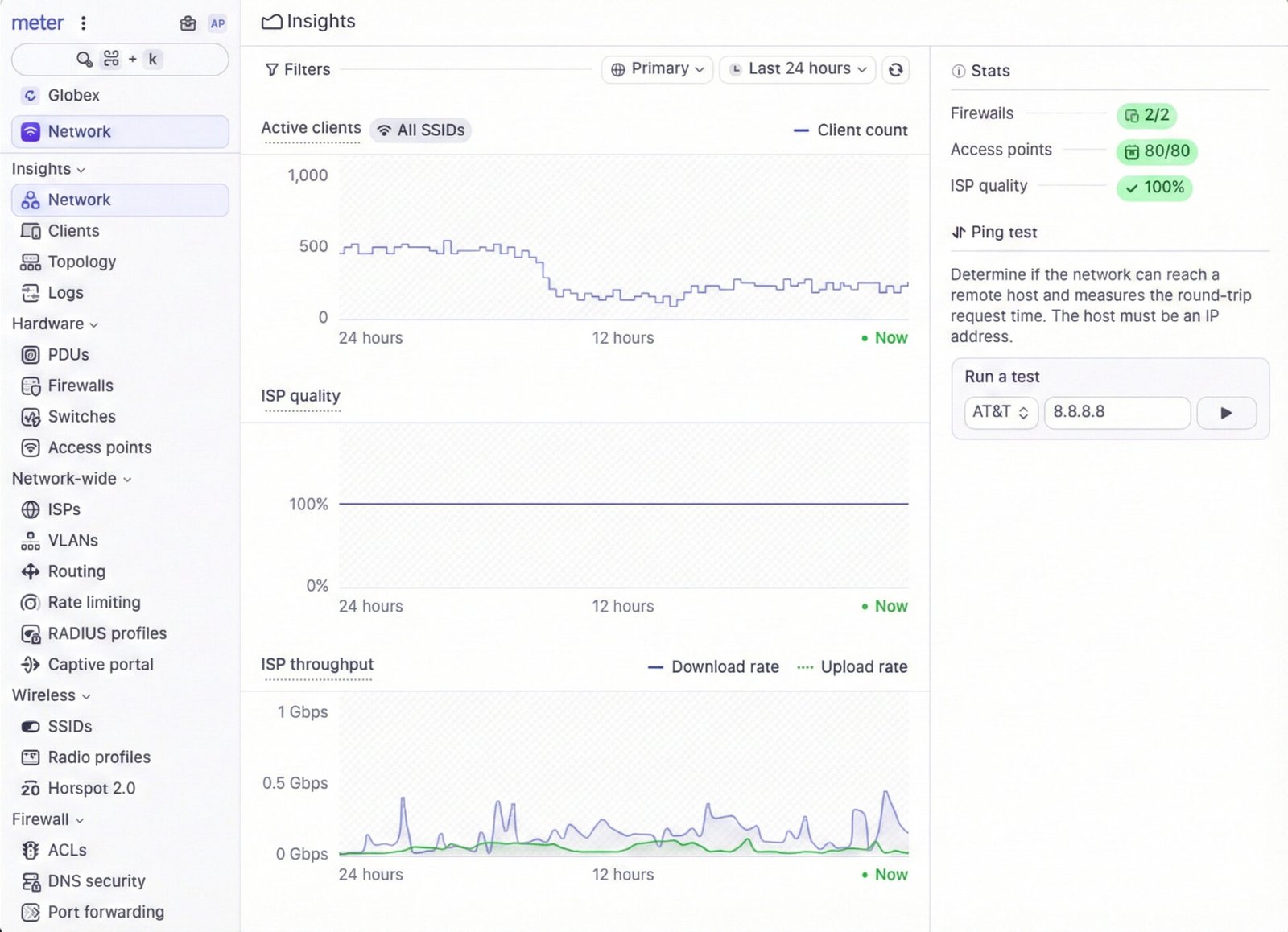Open Captive portal page
The width and height of the screenshot is (1288, 932).
(100, 665)
